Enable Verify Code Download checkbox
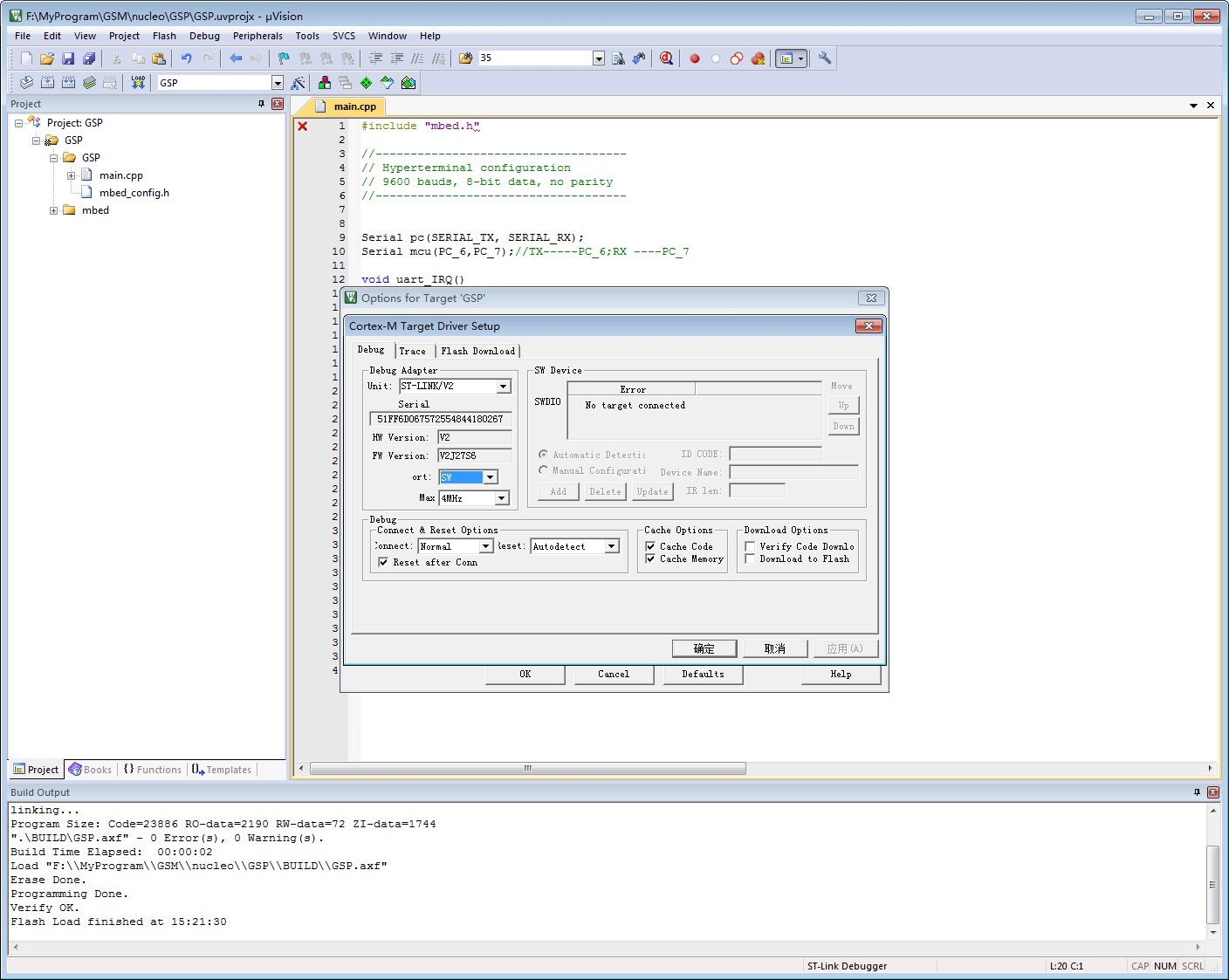Image resolution: width=1229 pixels, height=980 pixels. (x=750, y=546)
